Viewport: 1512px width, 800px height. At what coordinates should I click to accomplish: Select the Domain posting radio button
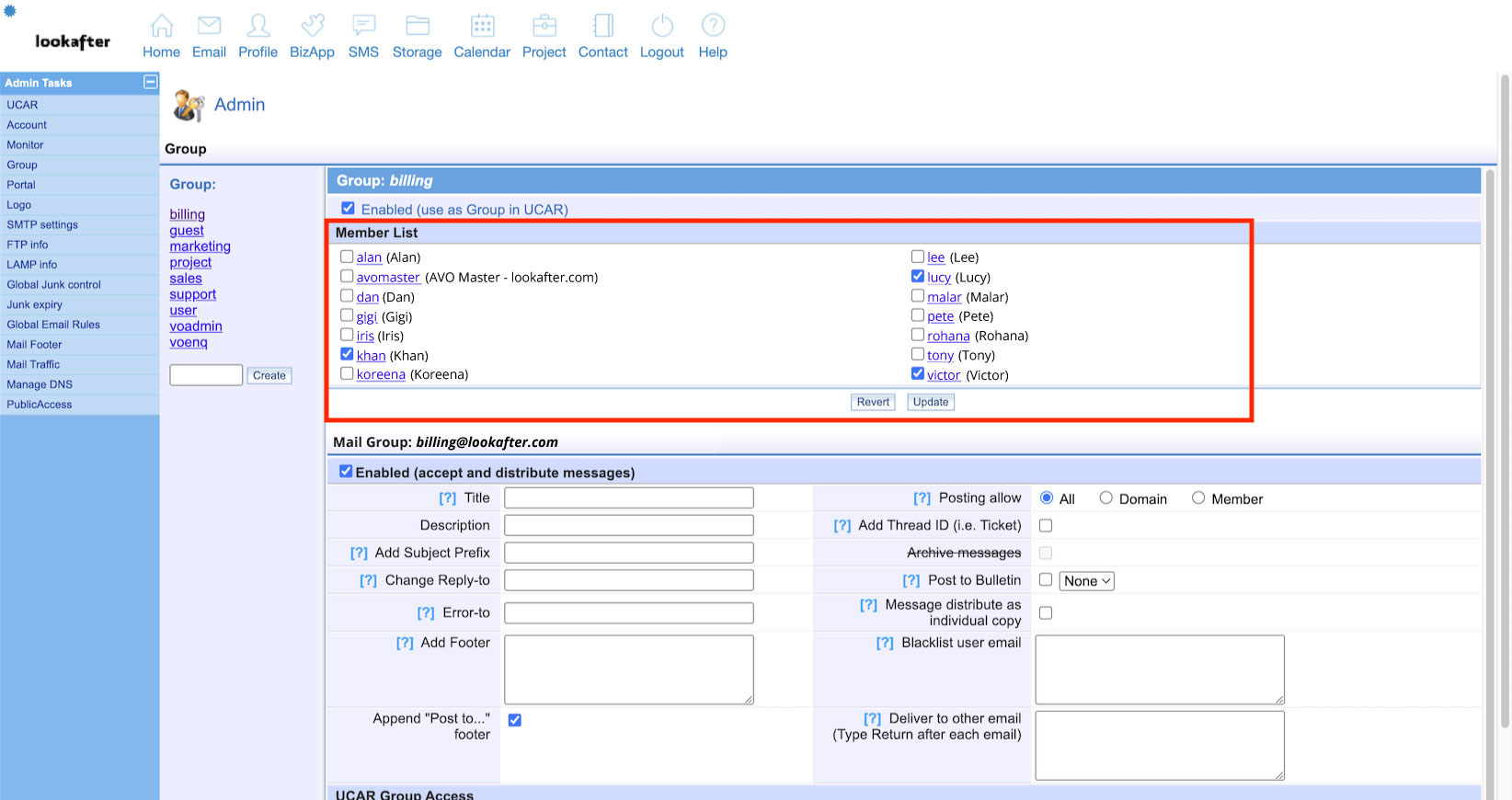click(1105, 497)
